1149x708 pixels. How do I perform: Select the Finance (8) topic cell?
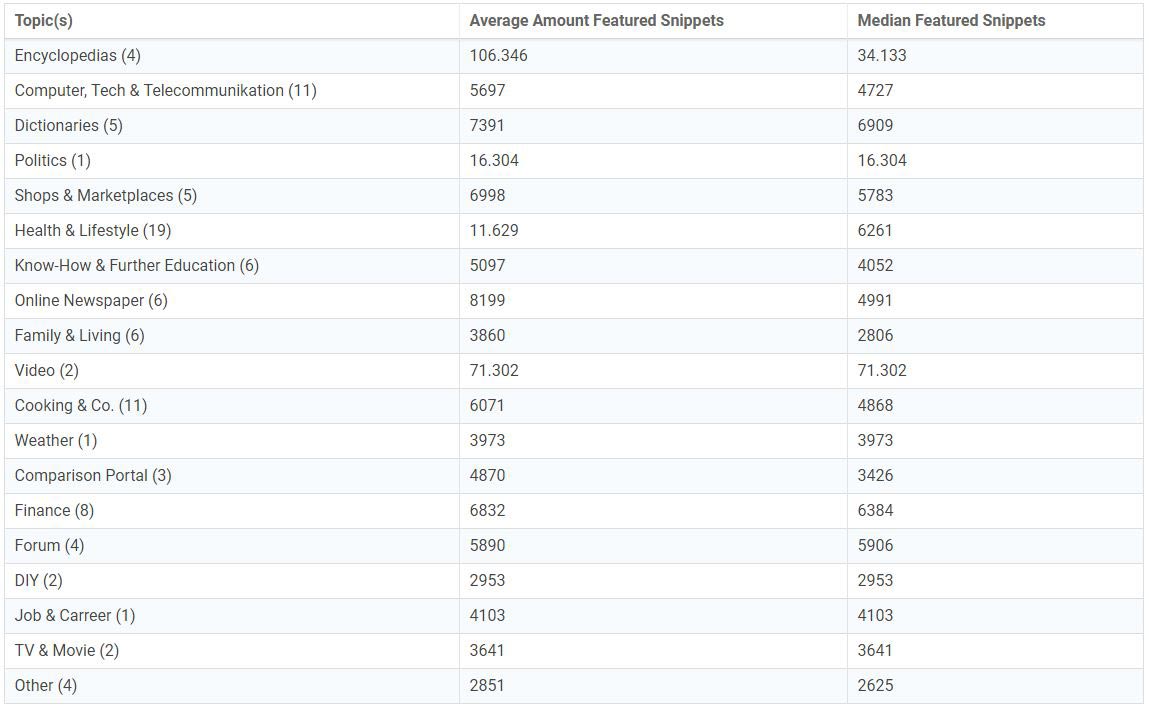click(54, 510)
